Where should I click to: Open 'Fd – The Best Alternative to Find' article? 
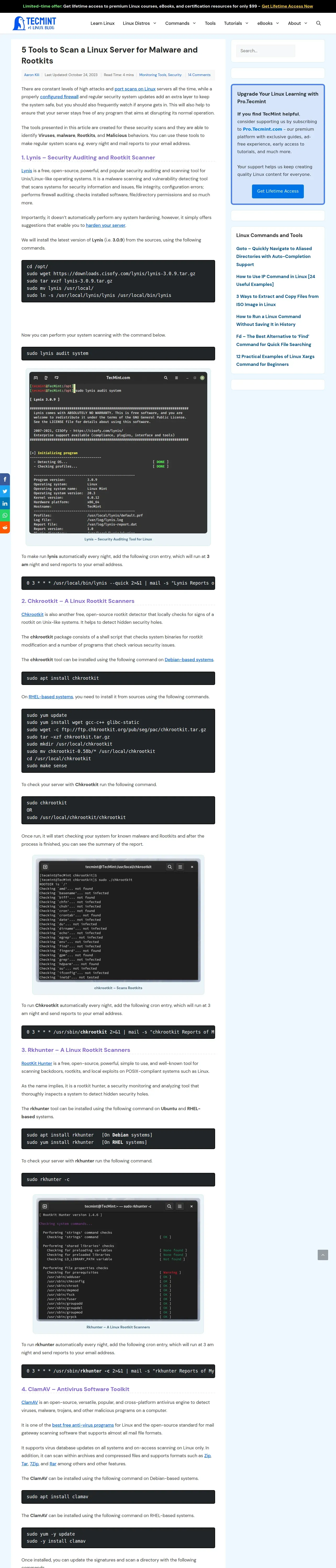click(273, 340)
